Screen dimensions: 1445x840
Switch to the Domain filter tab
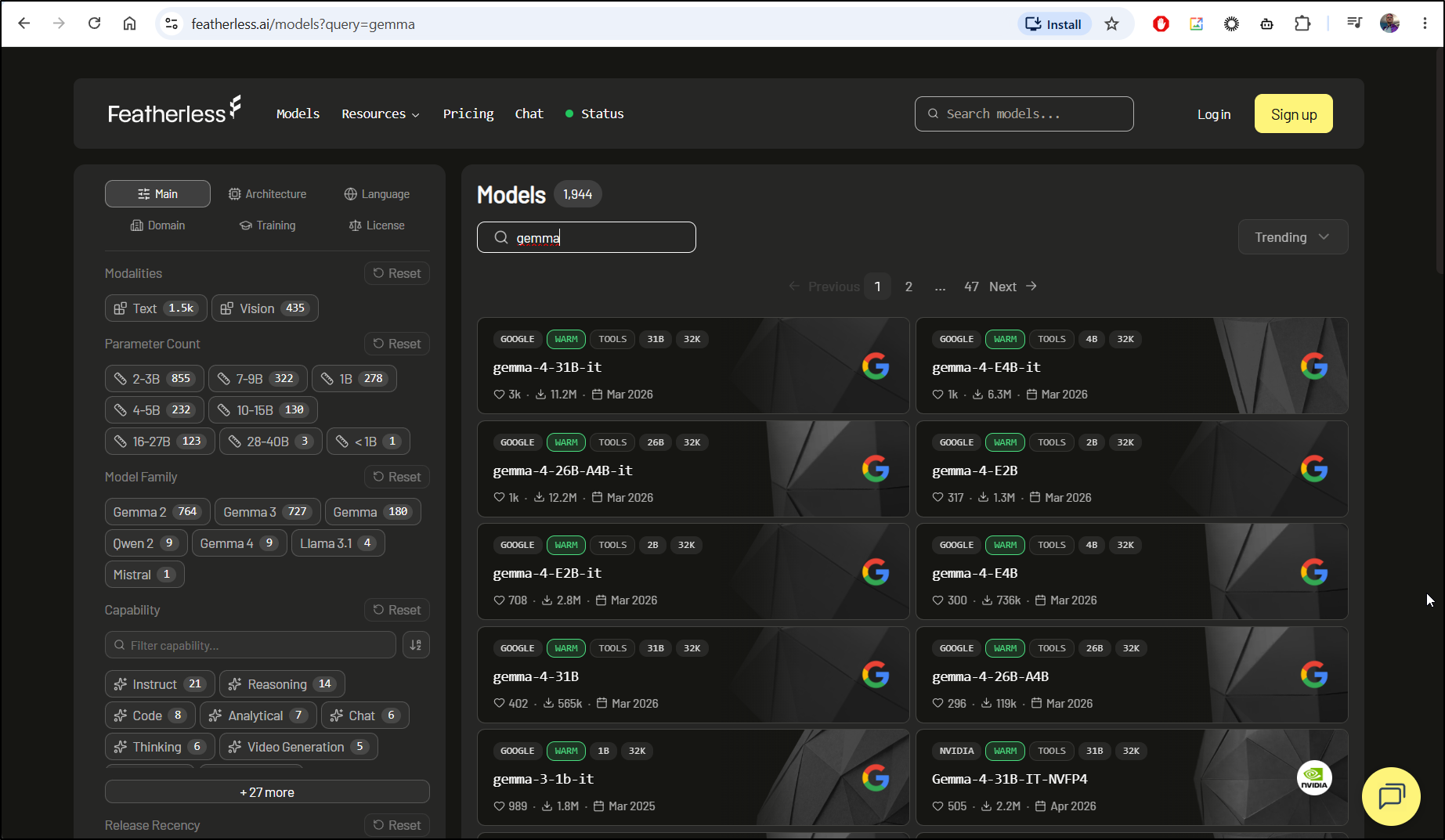[157, 225]
